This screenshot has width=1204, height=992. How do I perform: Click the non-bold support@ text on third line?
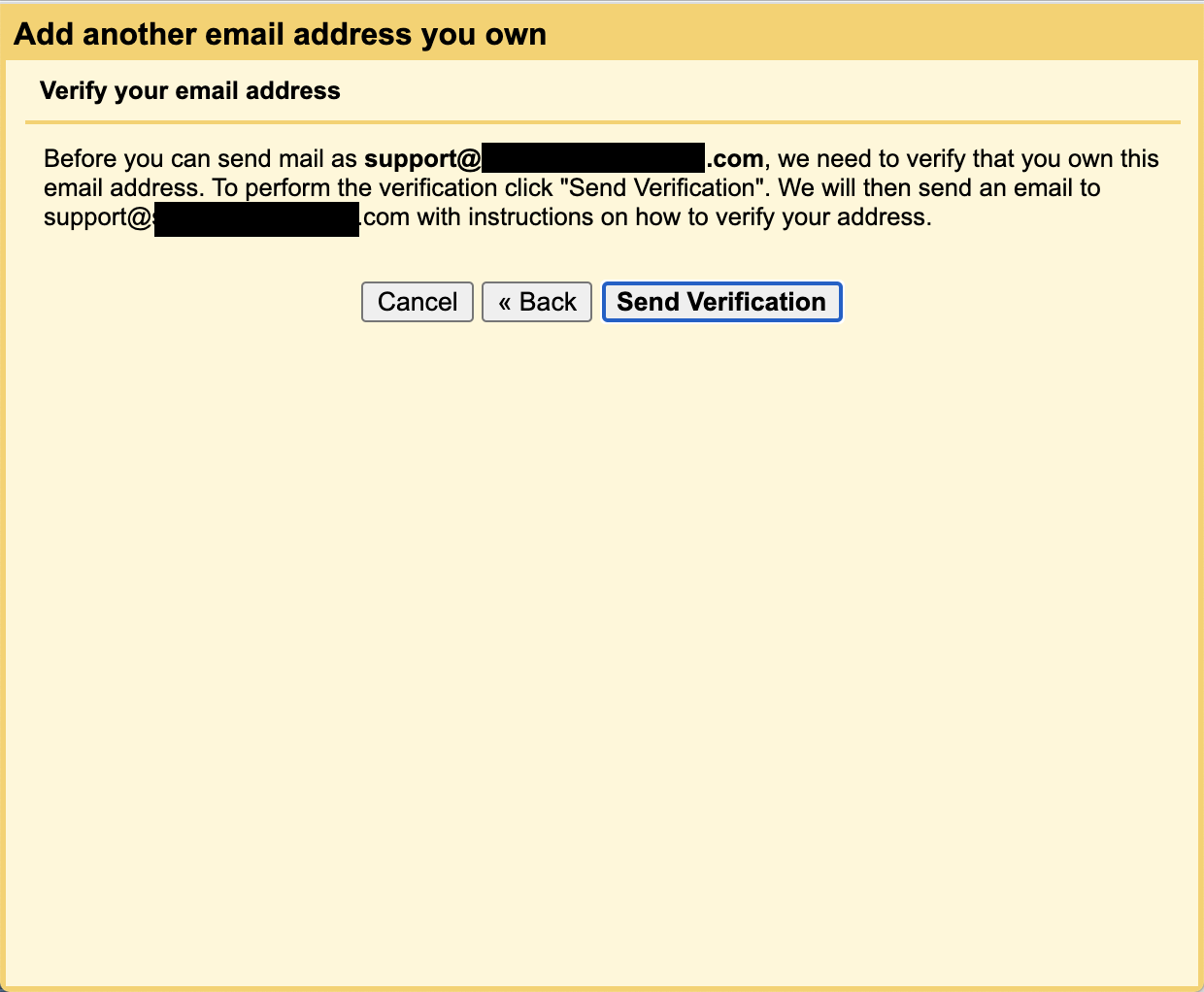click(x=99, y=217)
